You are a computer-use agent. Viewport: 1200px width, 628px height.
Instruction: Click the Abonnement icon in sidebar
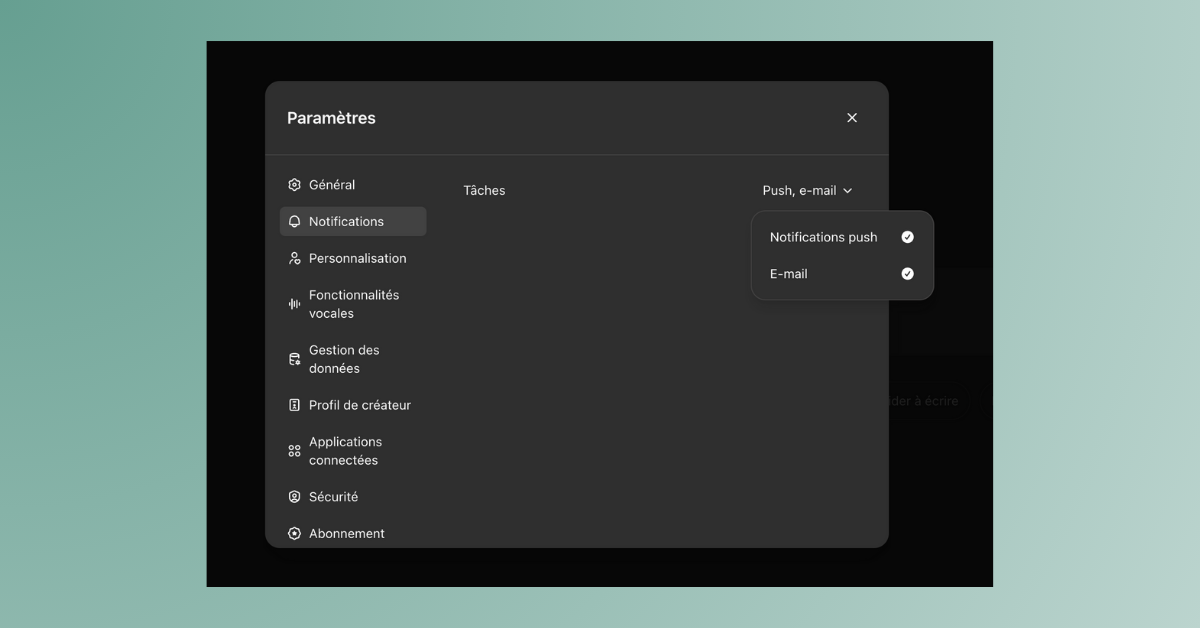pos(294,534)
